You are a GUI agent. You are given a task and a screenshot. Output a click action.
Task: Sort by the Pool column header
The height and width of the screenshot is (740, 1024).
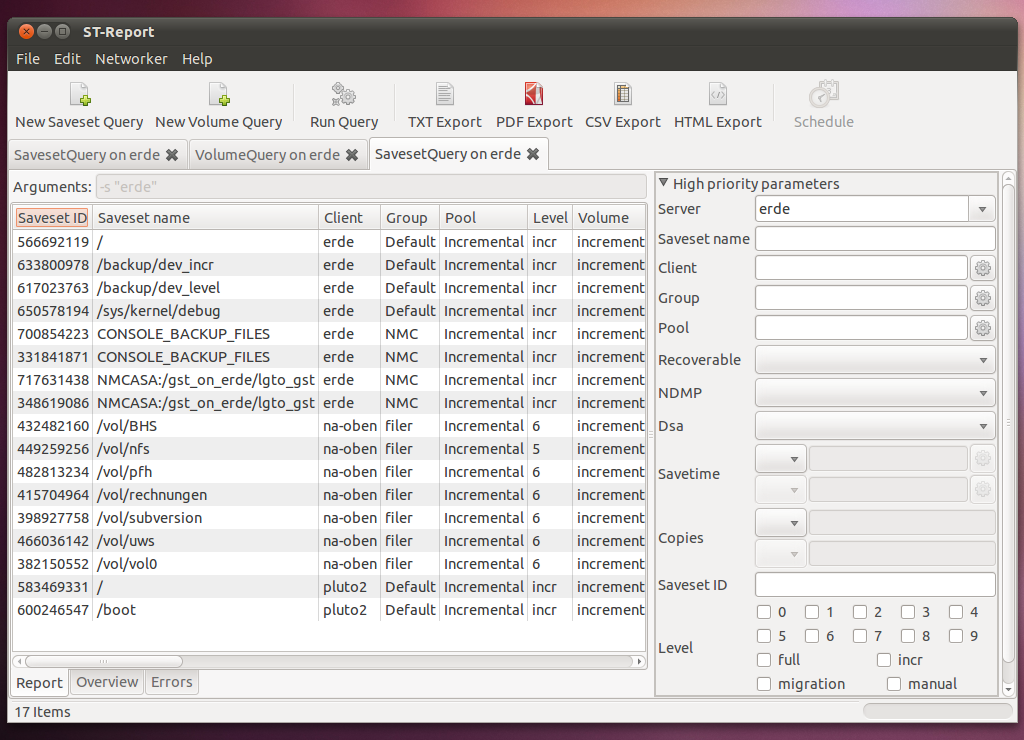point(483,217)
